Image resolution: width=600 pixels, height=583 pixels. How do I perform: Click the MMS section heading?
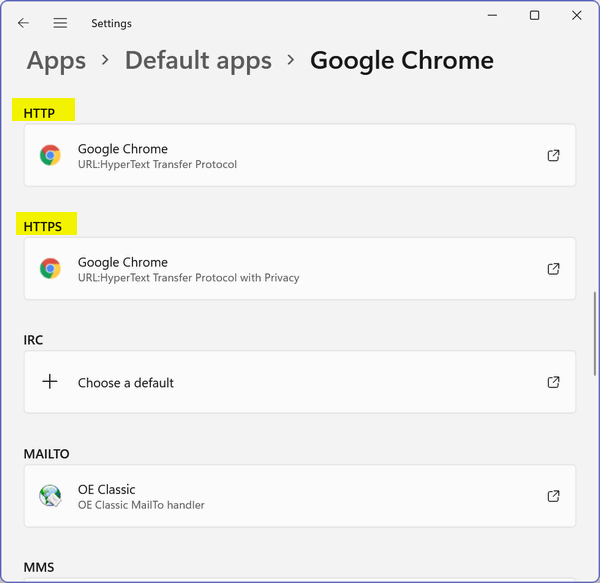click(39, 567)
